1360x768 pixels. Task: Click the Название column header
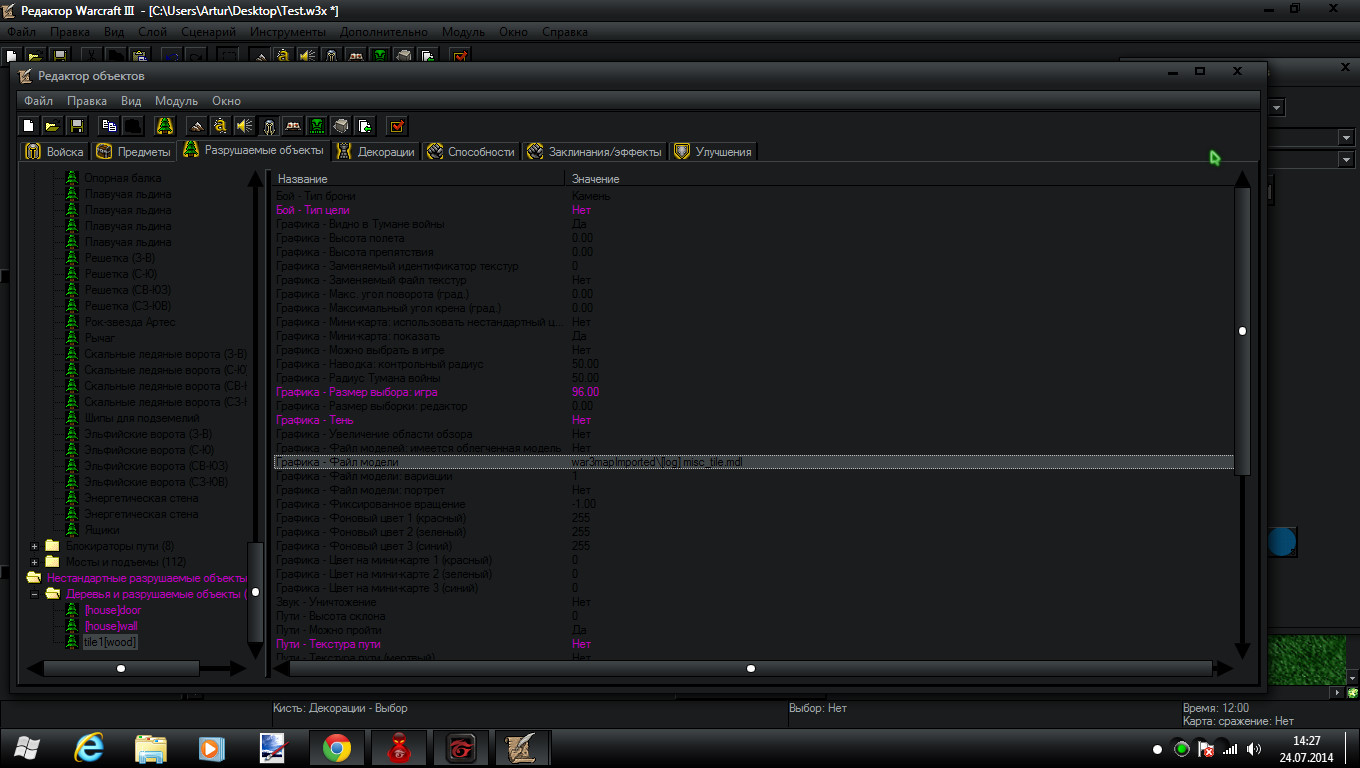418,179
